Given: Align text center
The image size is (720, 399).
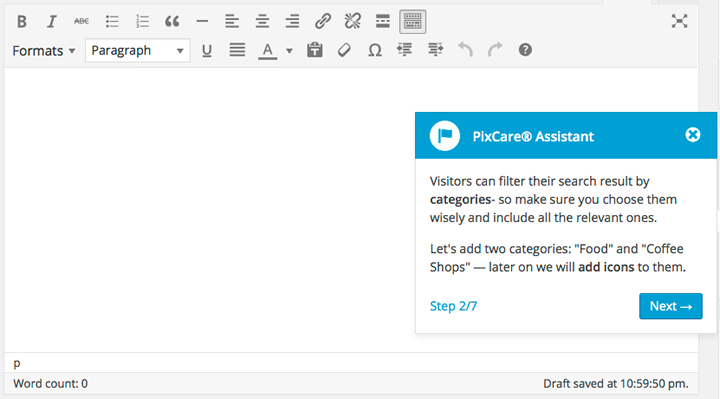Looking at the screenshot, I should tap(262, 21).
